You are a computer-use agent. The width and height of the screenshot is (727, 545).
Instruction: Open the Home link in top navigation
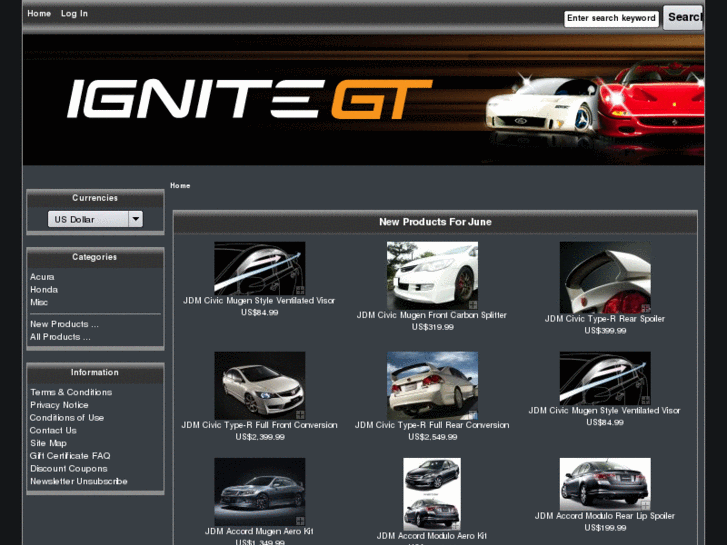pyautogui.click(x=39, y=13)
